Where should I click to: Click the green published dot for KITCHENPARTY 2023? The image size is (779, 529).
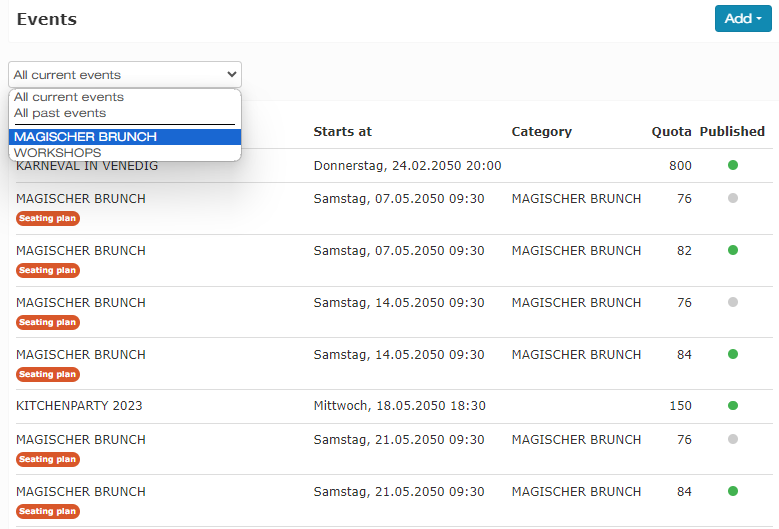[x=733, y=405]
